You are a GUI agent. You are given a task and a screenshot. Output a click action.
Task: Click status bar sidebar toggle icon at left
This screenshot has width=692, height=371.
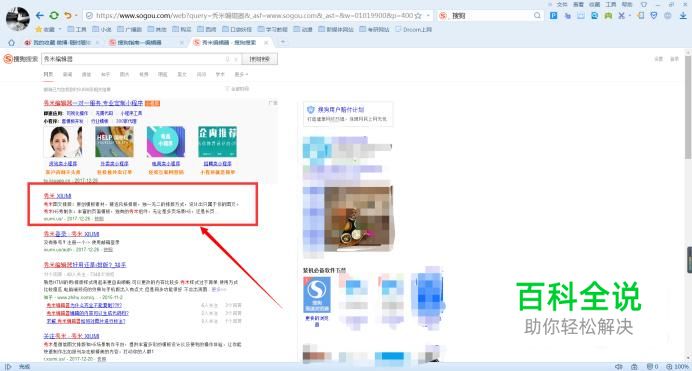click(x=8, y=367)
